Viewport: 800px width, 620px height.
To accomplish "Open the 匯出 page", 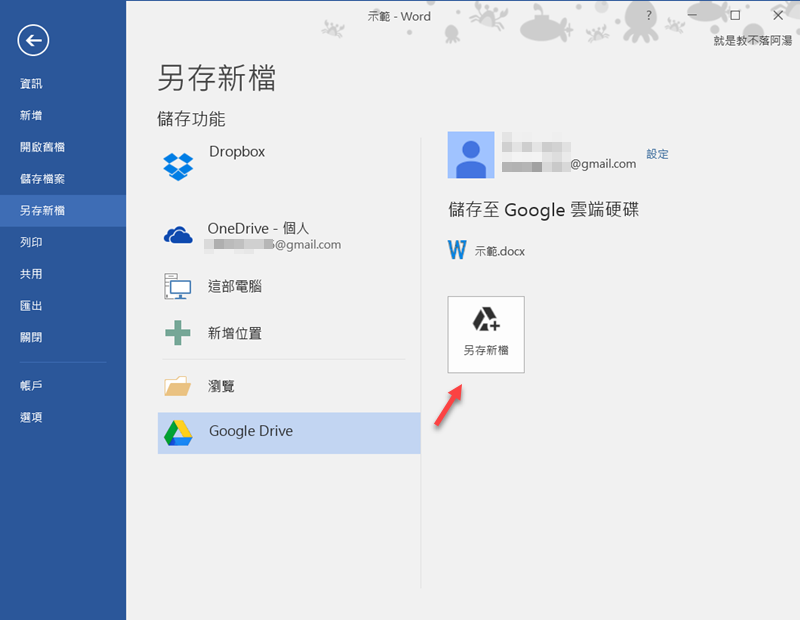I will 31,306.
